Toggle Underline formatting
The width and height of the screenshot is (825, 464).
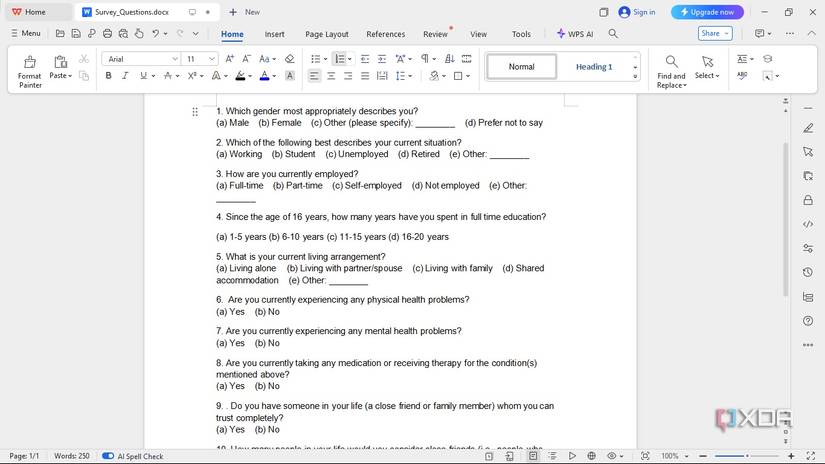pos(143,76)
